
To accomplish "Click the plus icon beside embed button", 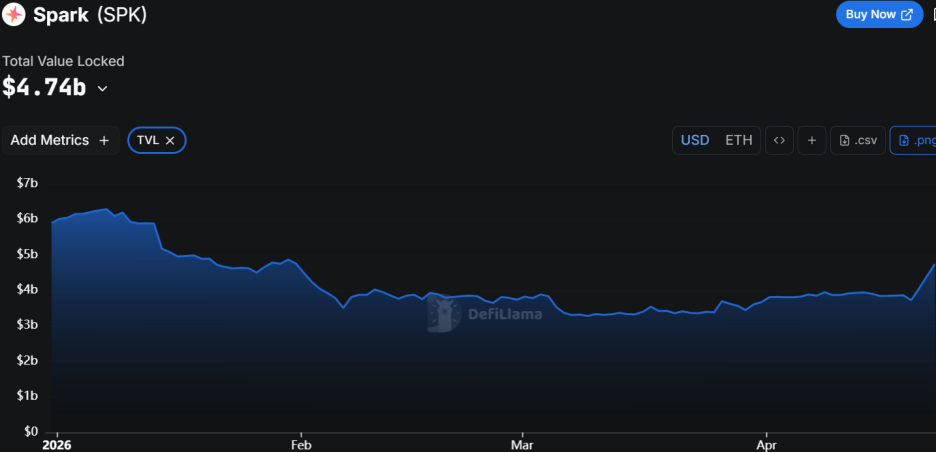I will pos(811,140).
